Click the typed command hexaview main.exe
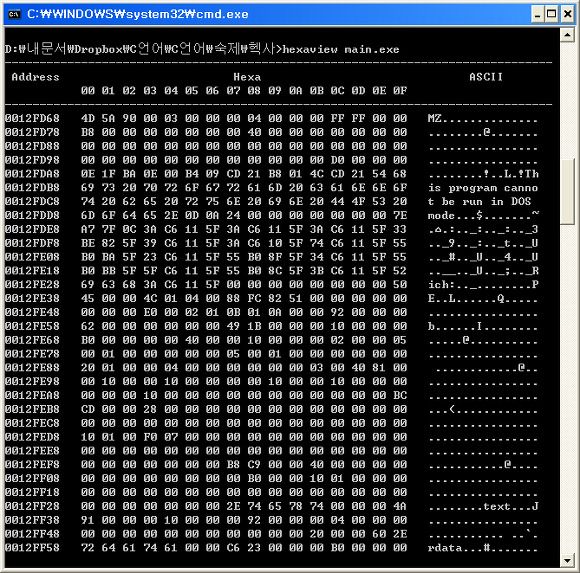This screenshot has width=580, height=573. pyautogui.click(x=341, y=49)
